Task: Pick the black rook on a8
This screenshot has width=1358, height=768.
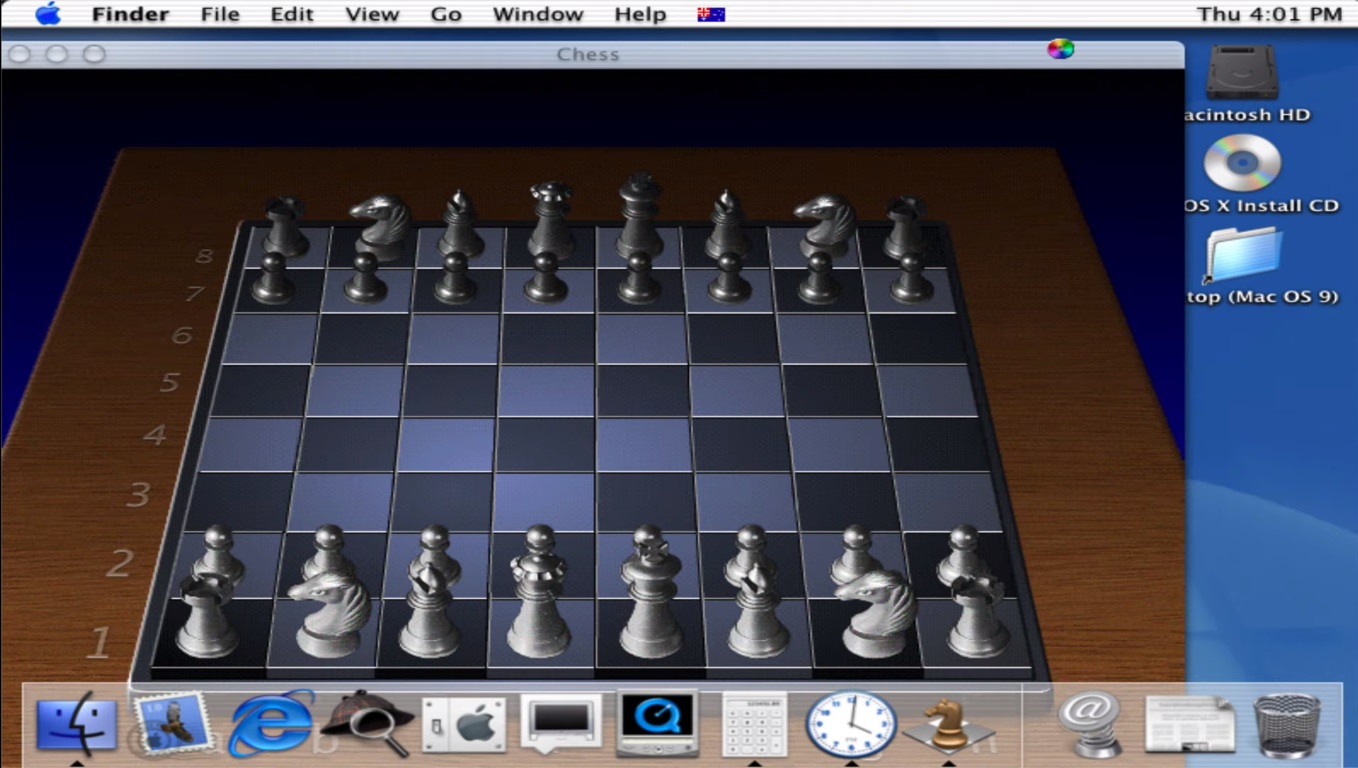Action: pyautogui.click(x=285, y=226)
